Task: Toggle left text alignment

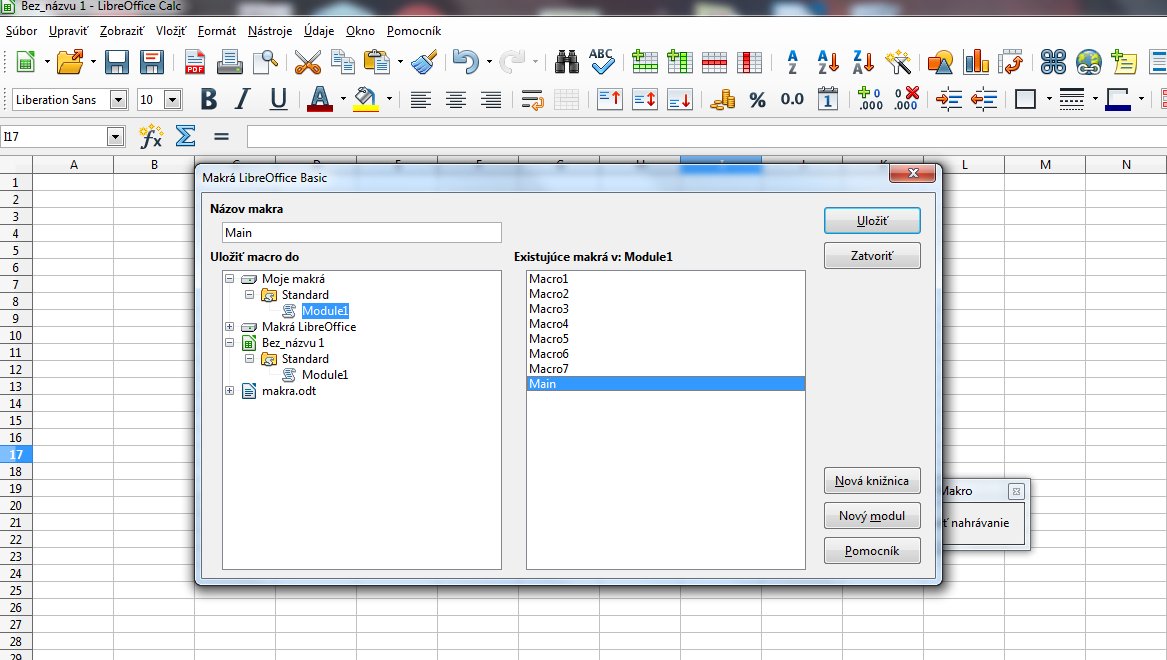Action: tap(421, 100)
